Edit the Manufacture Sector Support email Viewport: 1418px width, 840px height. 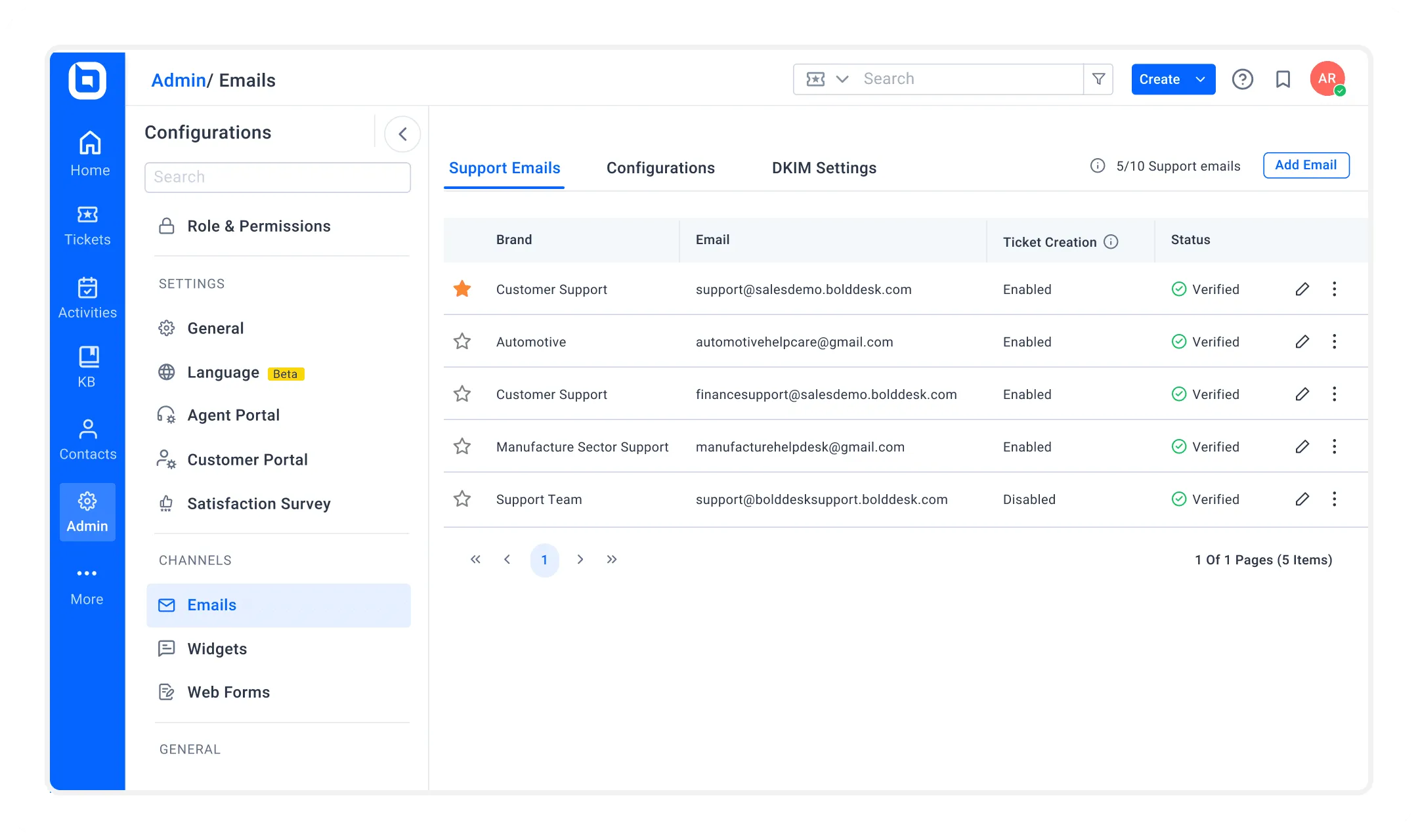point(1301,447)
